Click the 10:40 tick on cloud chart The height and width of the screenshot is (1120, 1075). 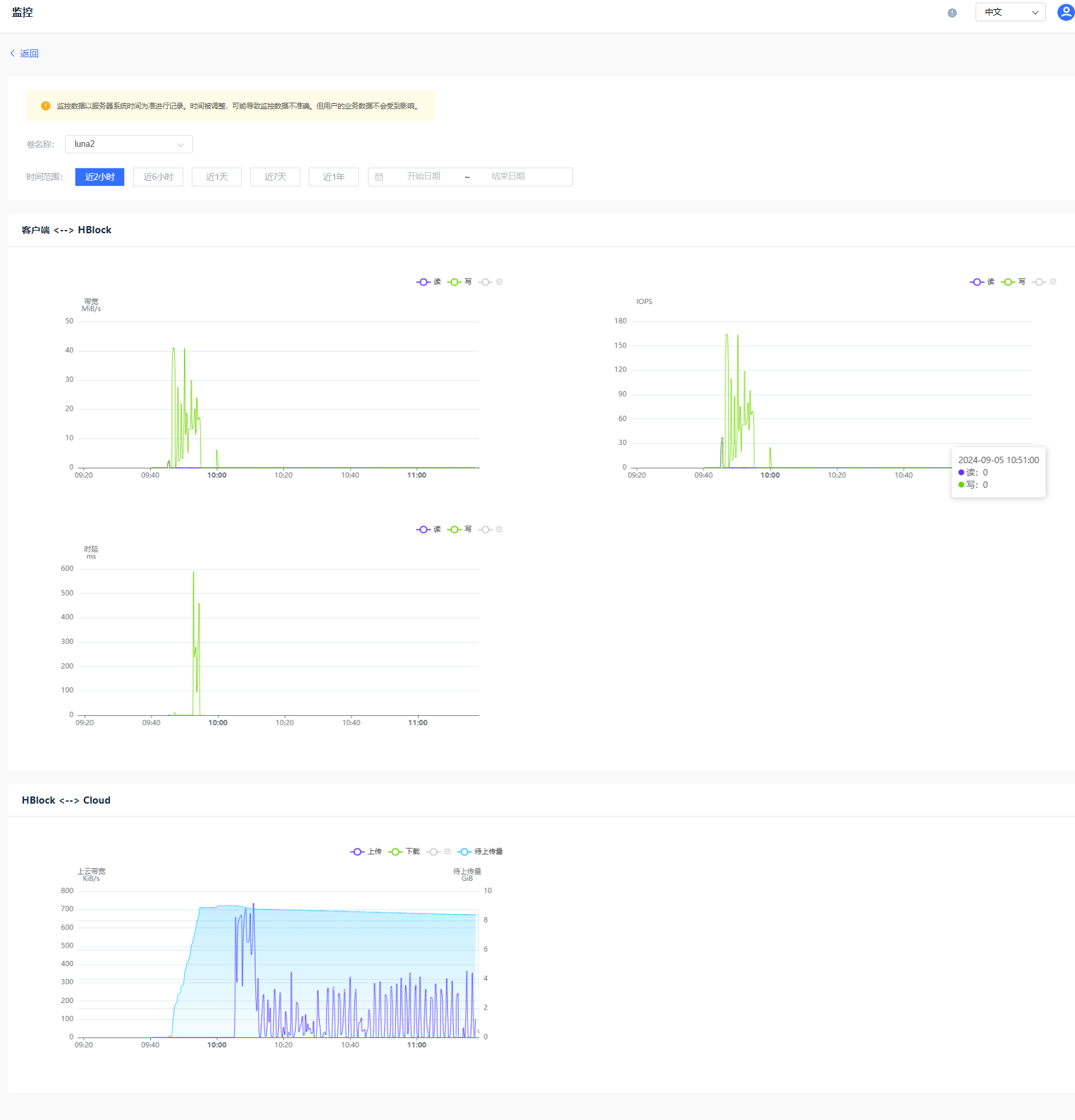350,1045
